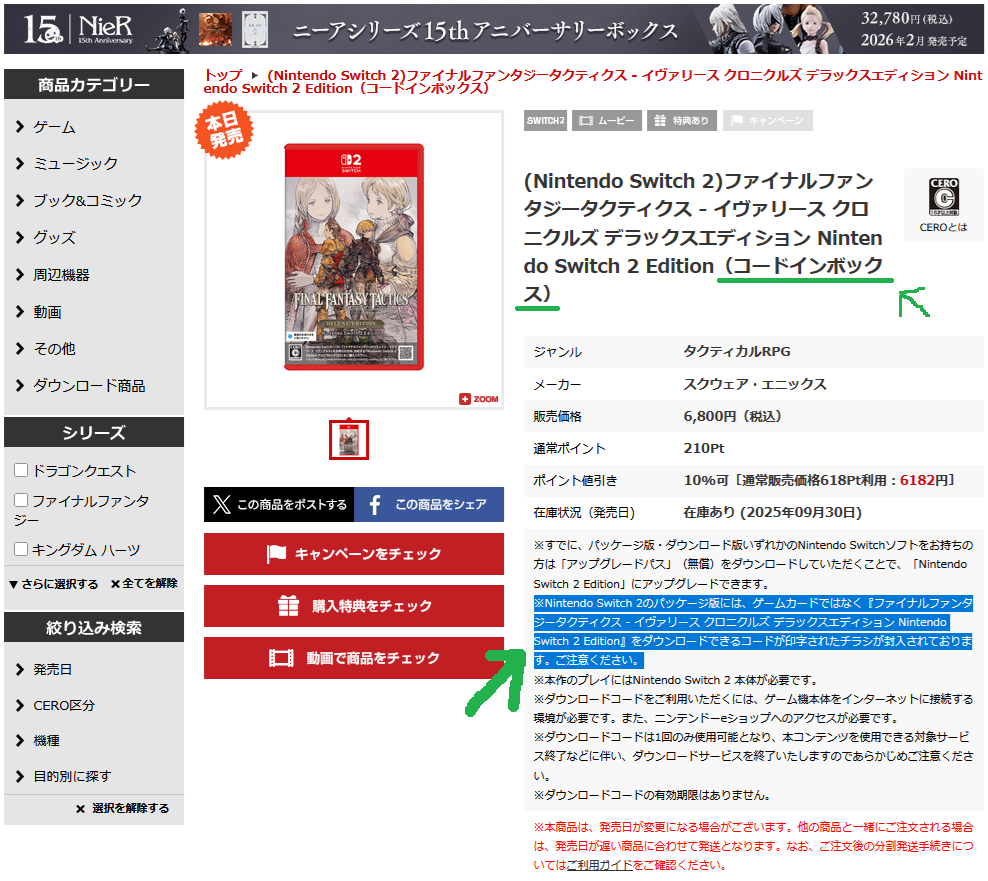Open the ご利用ガイド link
The width and height of the screenshot is (988, 881).
(x=599, y=865)
